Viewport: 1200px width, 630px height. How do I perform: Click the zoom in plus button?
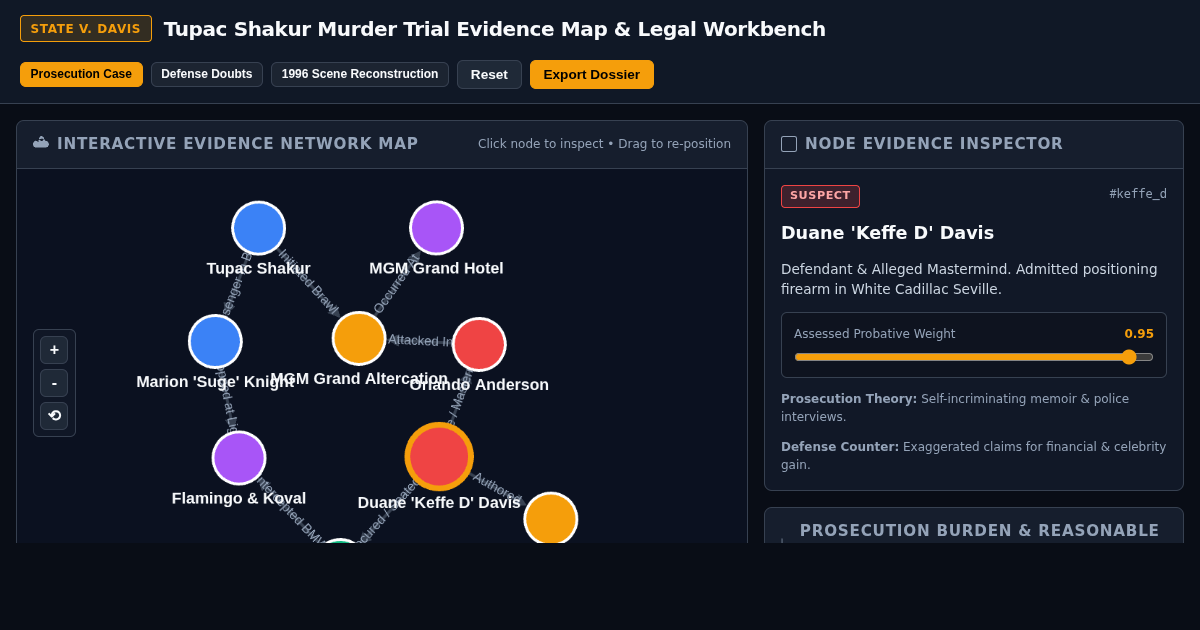[54, 350]
